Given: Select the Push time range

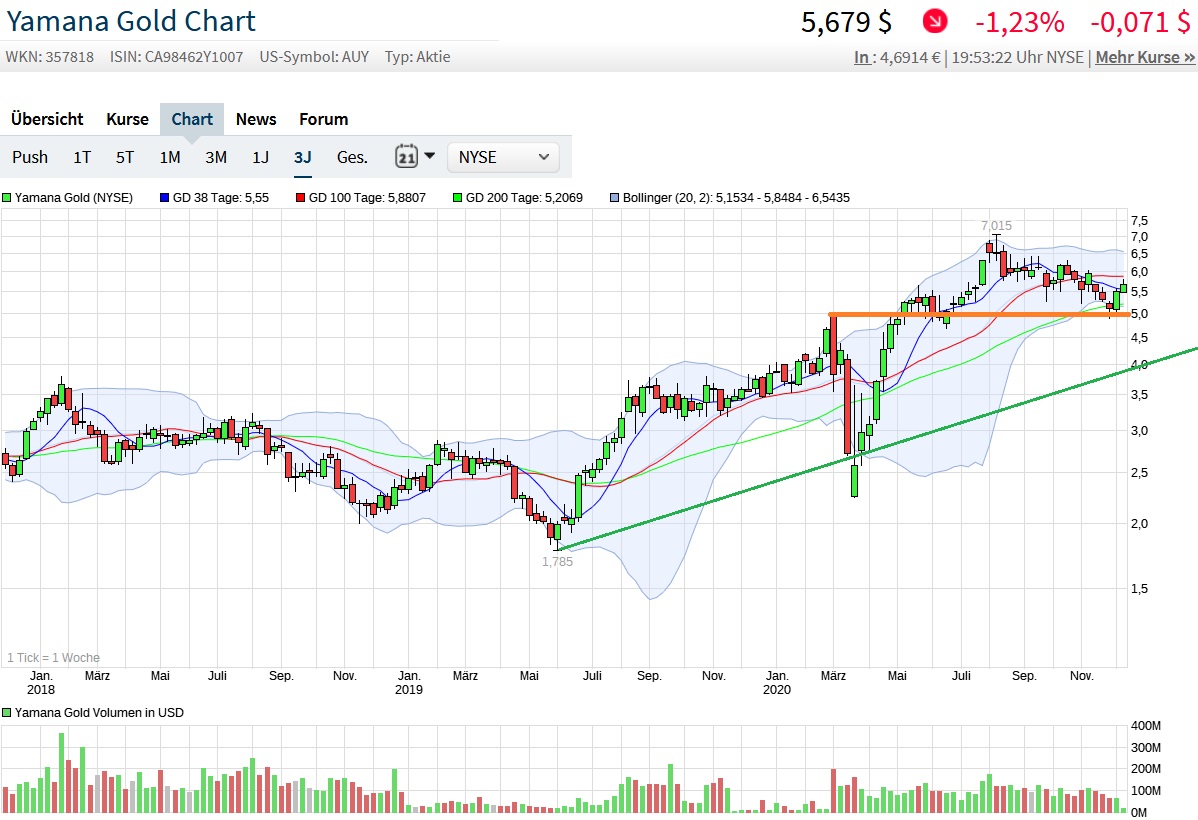Looking at the screenshot, I should click(x=30, y=157).
